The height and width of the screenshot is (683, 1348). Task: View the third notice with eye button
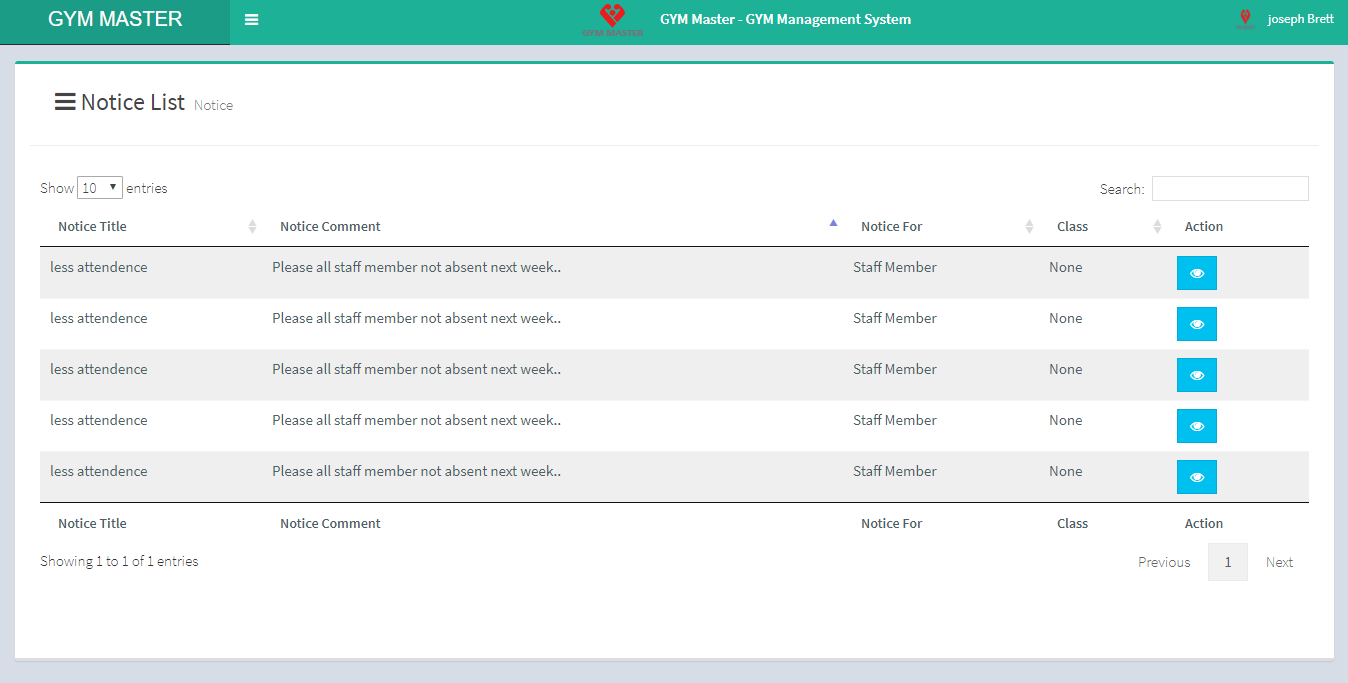1196,375
